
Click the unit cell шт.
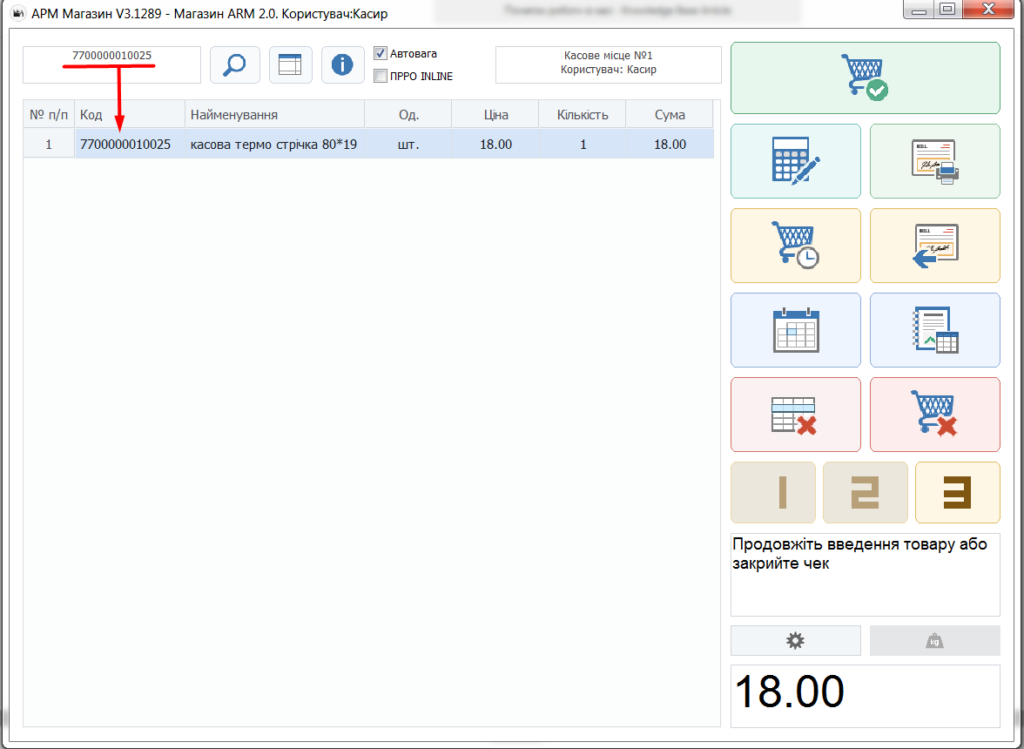point(408,144)
